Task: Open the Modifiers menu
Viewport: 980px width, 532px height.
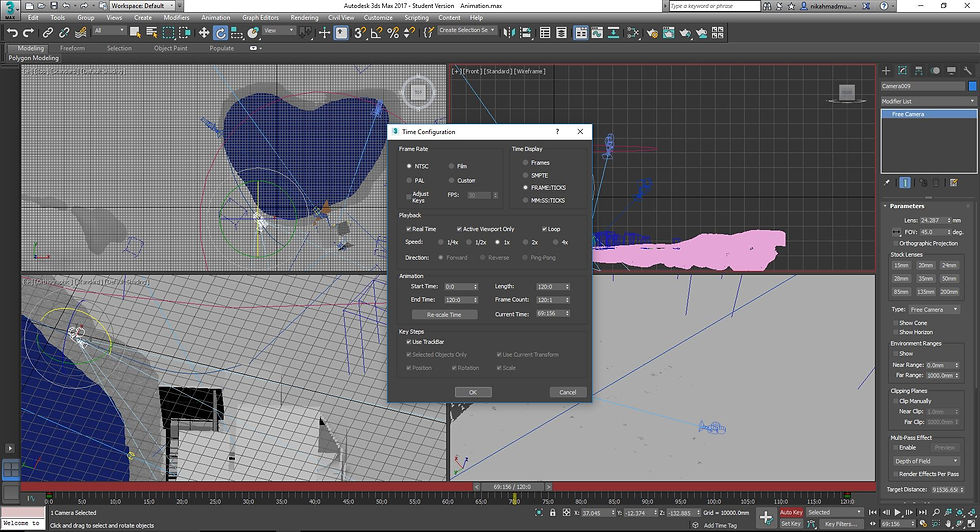Action: 176,18
